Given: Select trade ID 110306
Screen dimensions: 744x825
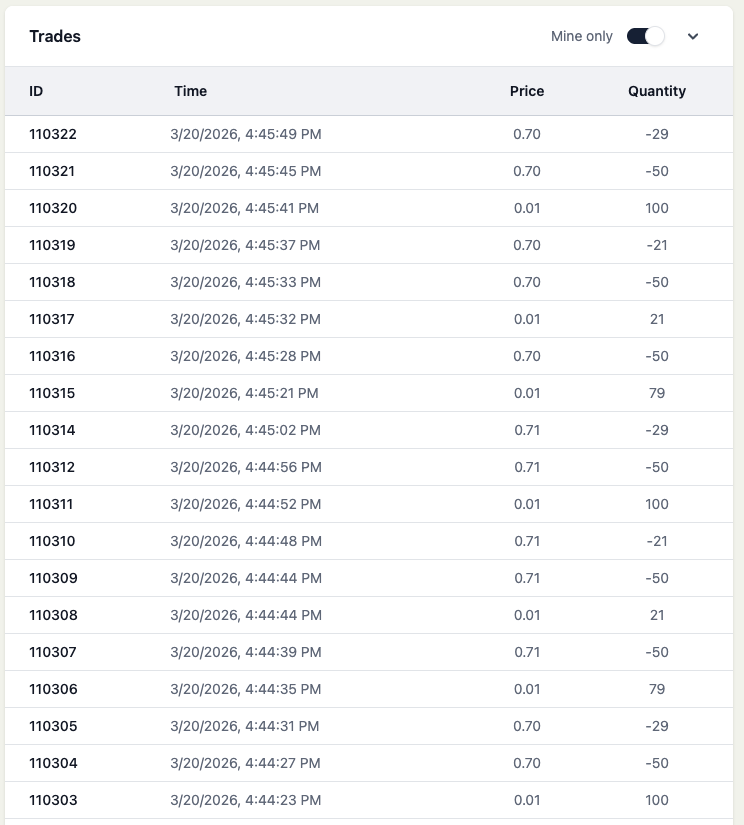Looking at the screenshot, I should coord(53,689).
